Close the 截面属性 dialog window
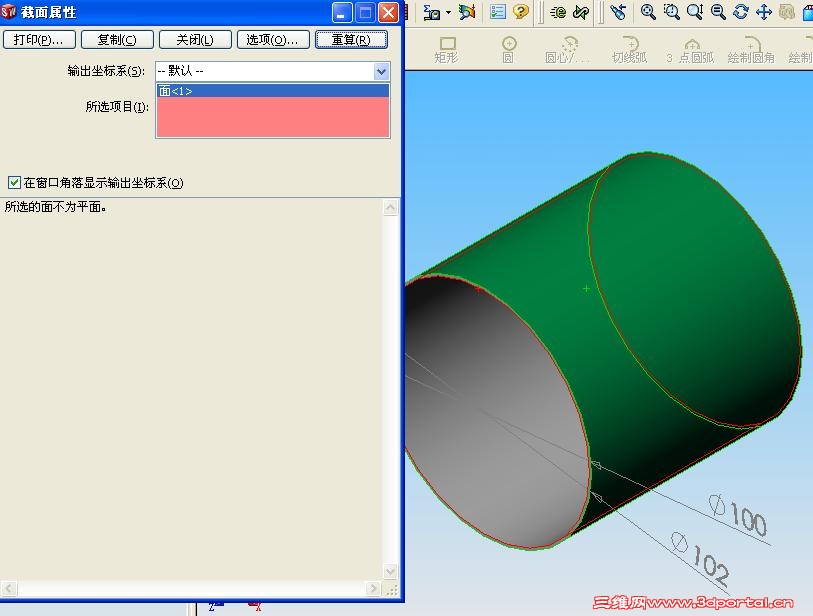Screen dimensions: 813x616 point(388,12)
